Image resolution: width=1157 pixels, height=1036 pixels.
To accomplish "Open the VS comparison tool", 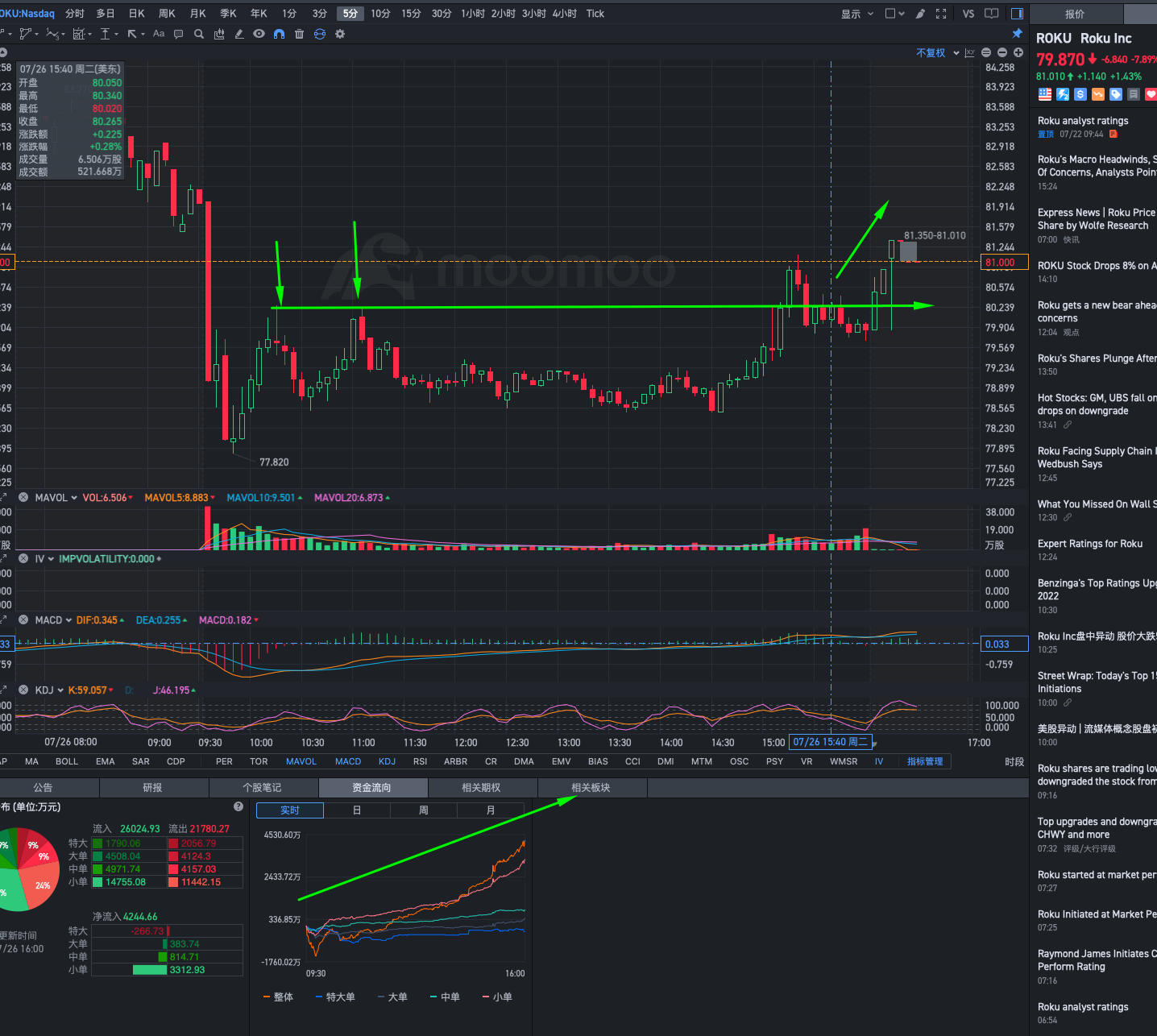I will (x=968, y=14).
